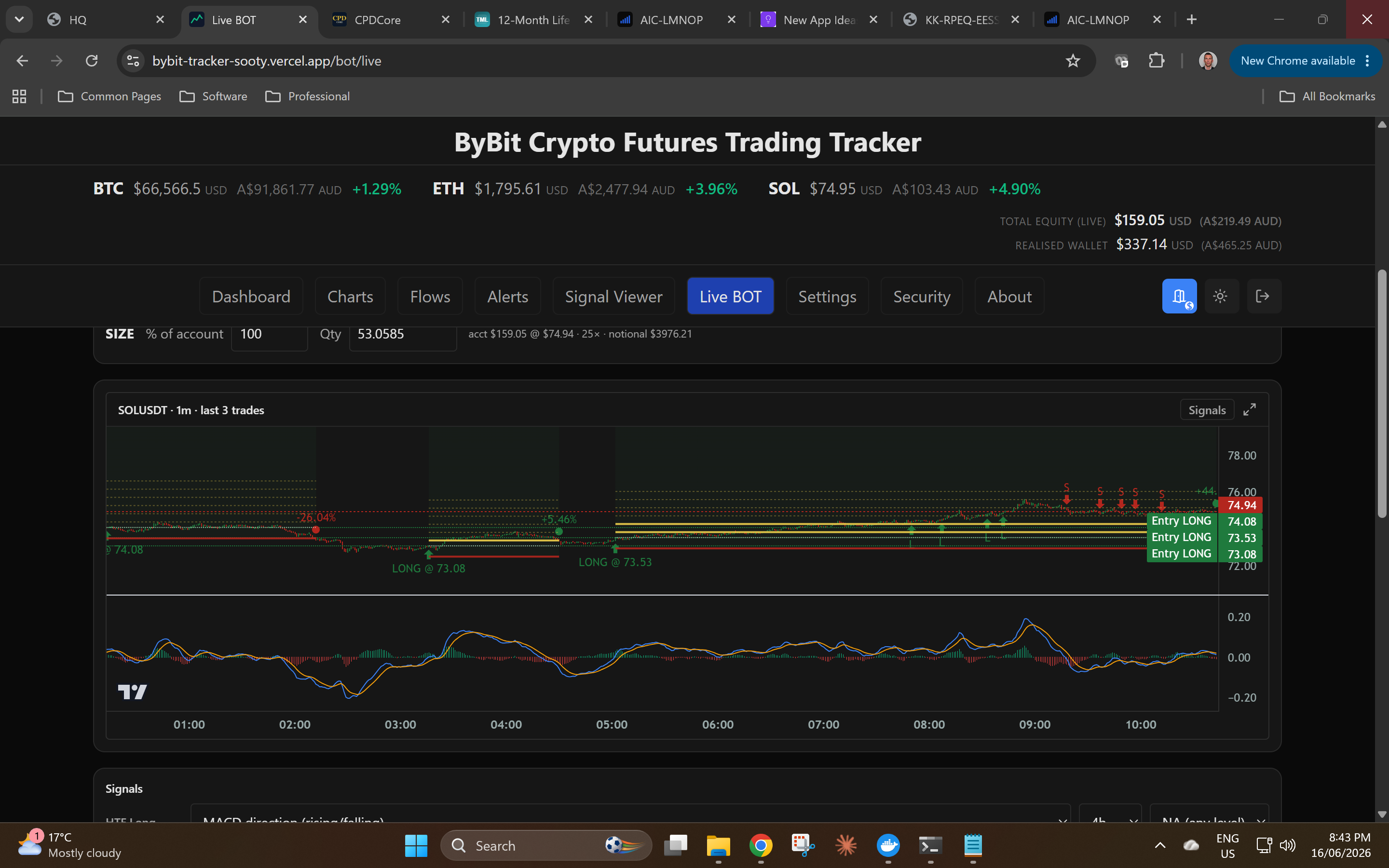Image resolution: width=1389 pixels, height=868 pixels.
Task: Open the All Bookmarks folder
Action: click(x=1327, y=96)
